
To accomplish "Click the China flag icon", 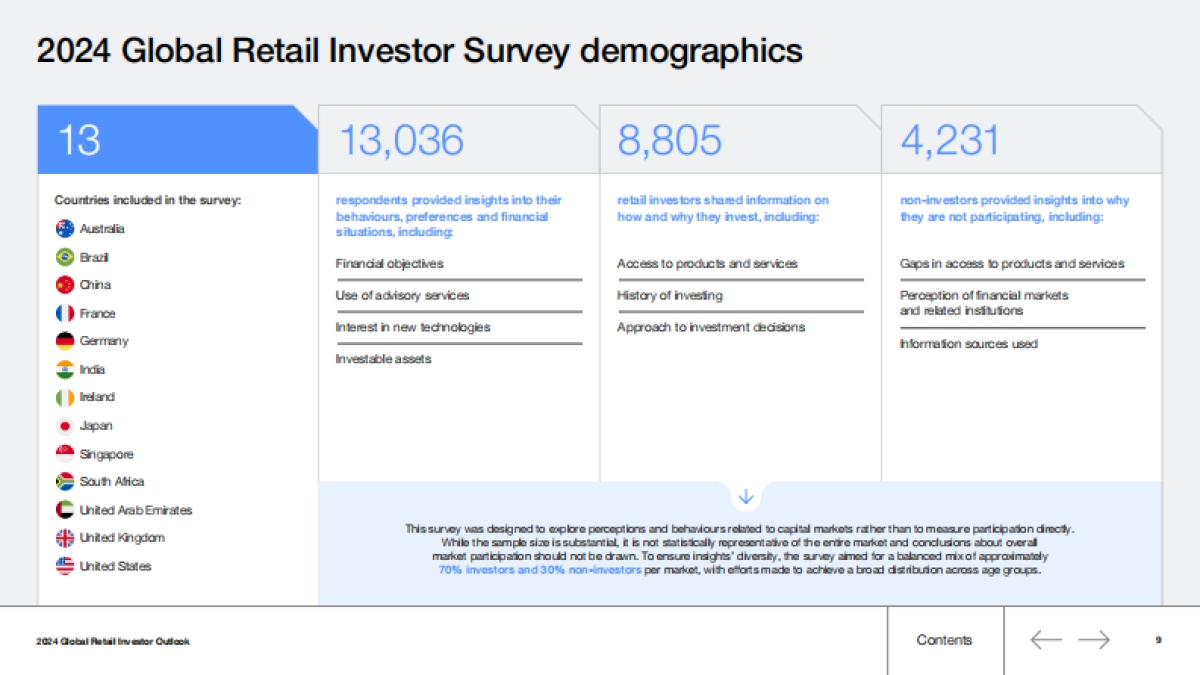I will click(65, 285).
